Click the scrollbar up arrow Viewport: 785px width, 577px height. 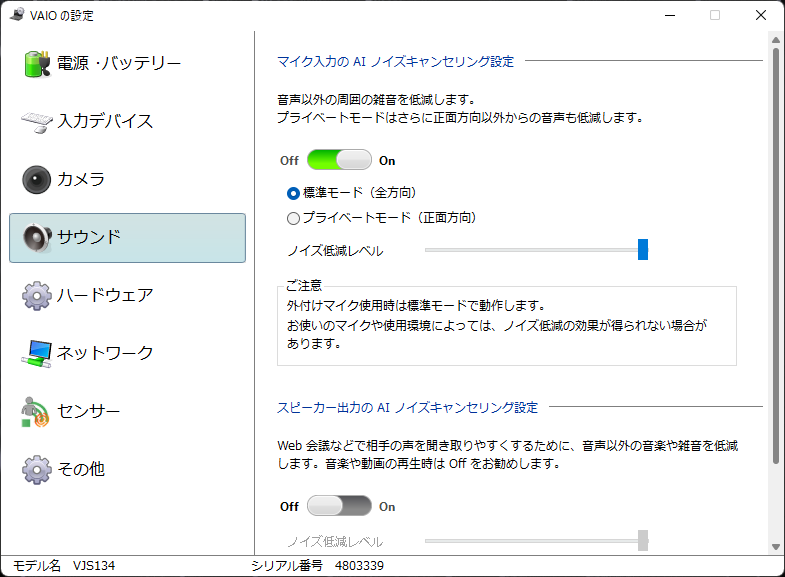(x=775, y=40)
